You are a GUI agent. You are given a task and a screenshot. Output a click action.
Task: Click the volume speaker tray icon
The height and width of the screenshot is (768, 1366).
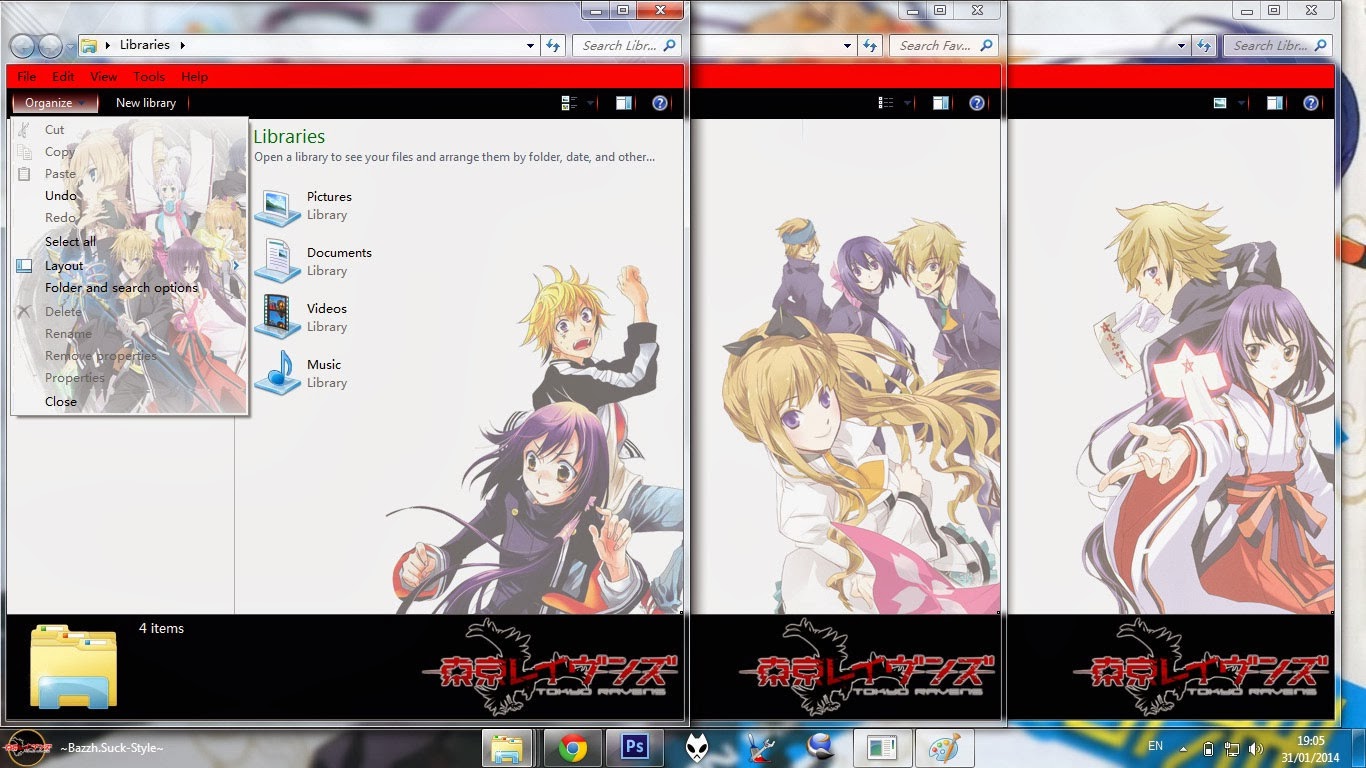point(1256,748)
